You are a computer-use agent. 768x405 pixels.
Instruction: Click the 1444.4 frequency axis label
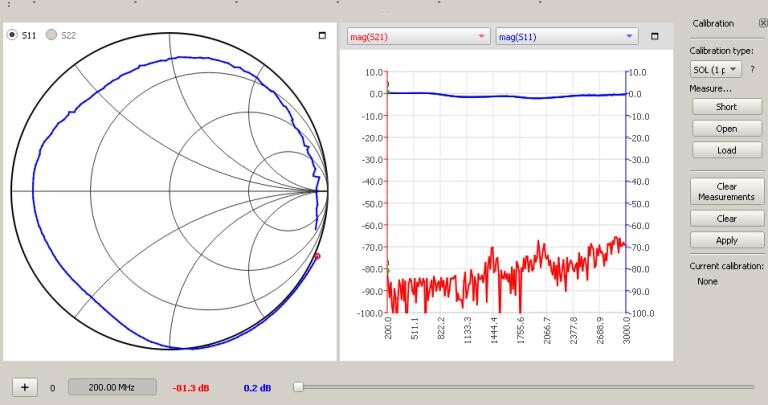point(494,330)
